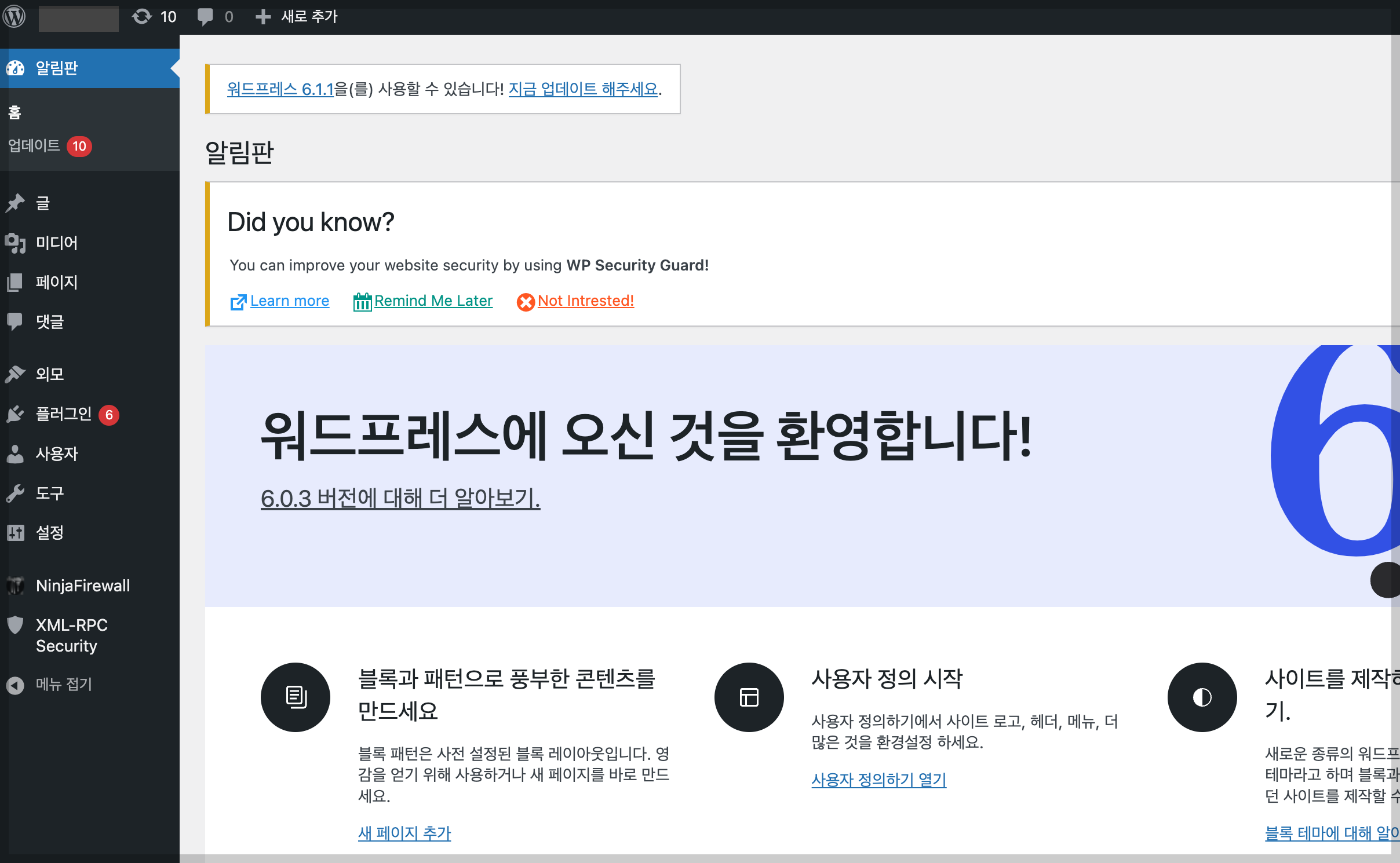Click the comments bubble icon in the admin bar

206,16
